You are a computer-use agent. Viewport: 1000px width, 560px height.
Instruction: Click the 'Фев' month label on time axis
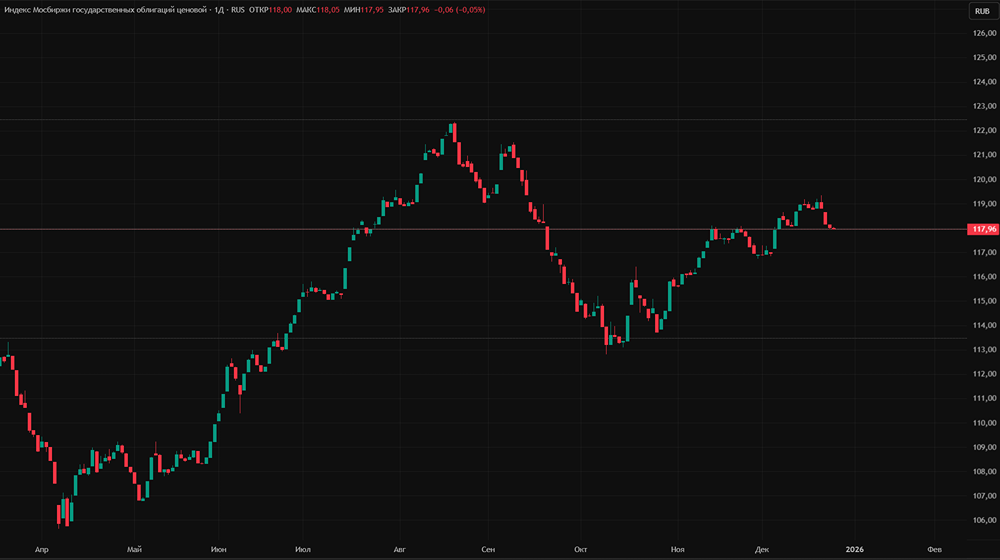click(x=934, y=549)
